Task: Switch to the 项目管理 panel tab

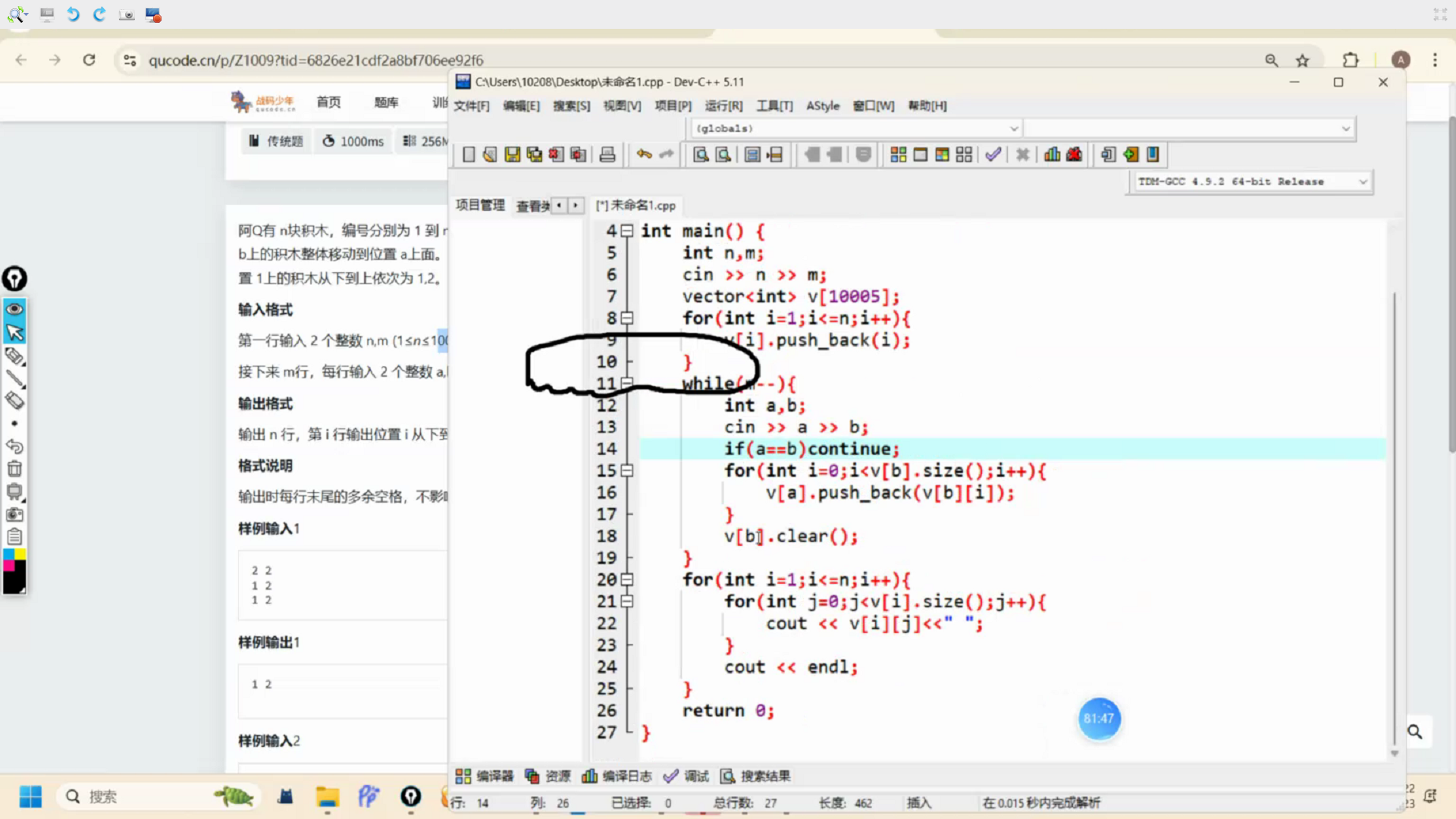Action: (x=480, y=205)
